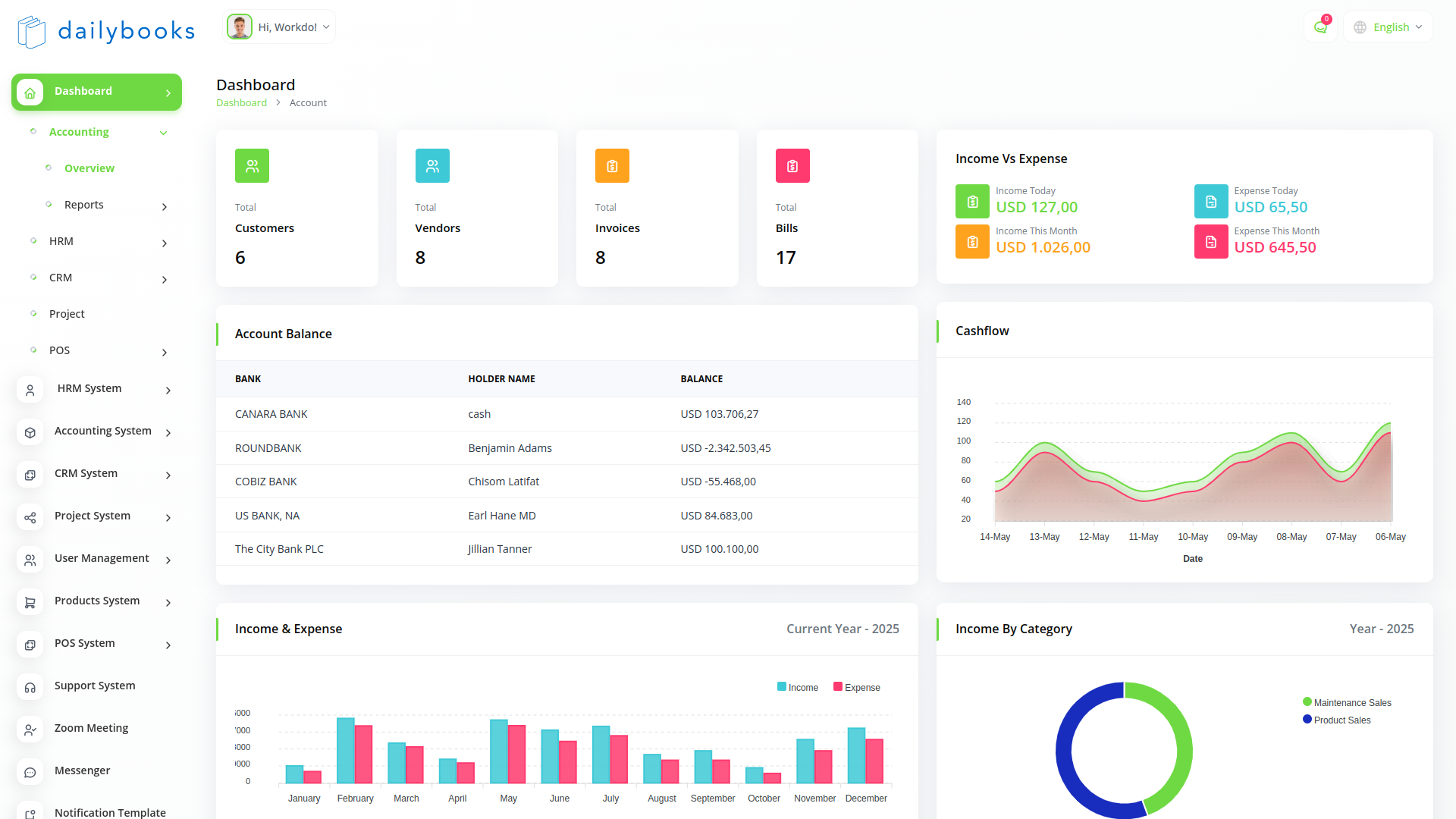Click the Dashboard breadcrumb link

coord(241,102)
